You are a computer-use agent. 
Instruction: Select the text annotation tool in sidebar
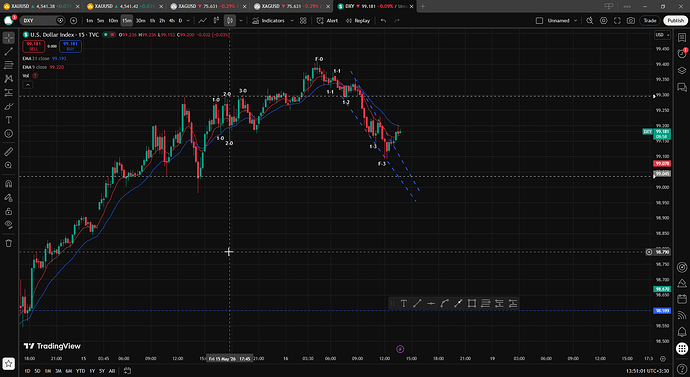pyautogui.click(x=8, y=120)
